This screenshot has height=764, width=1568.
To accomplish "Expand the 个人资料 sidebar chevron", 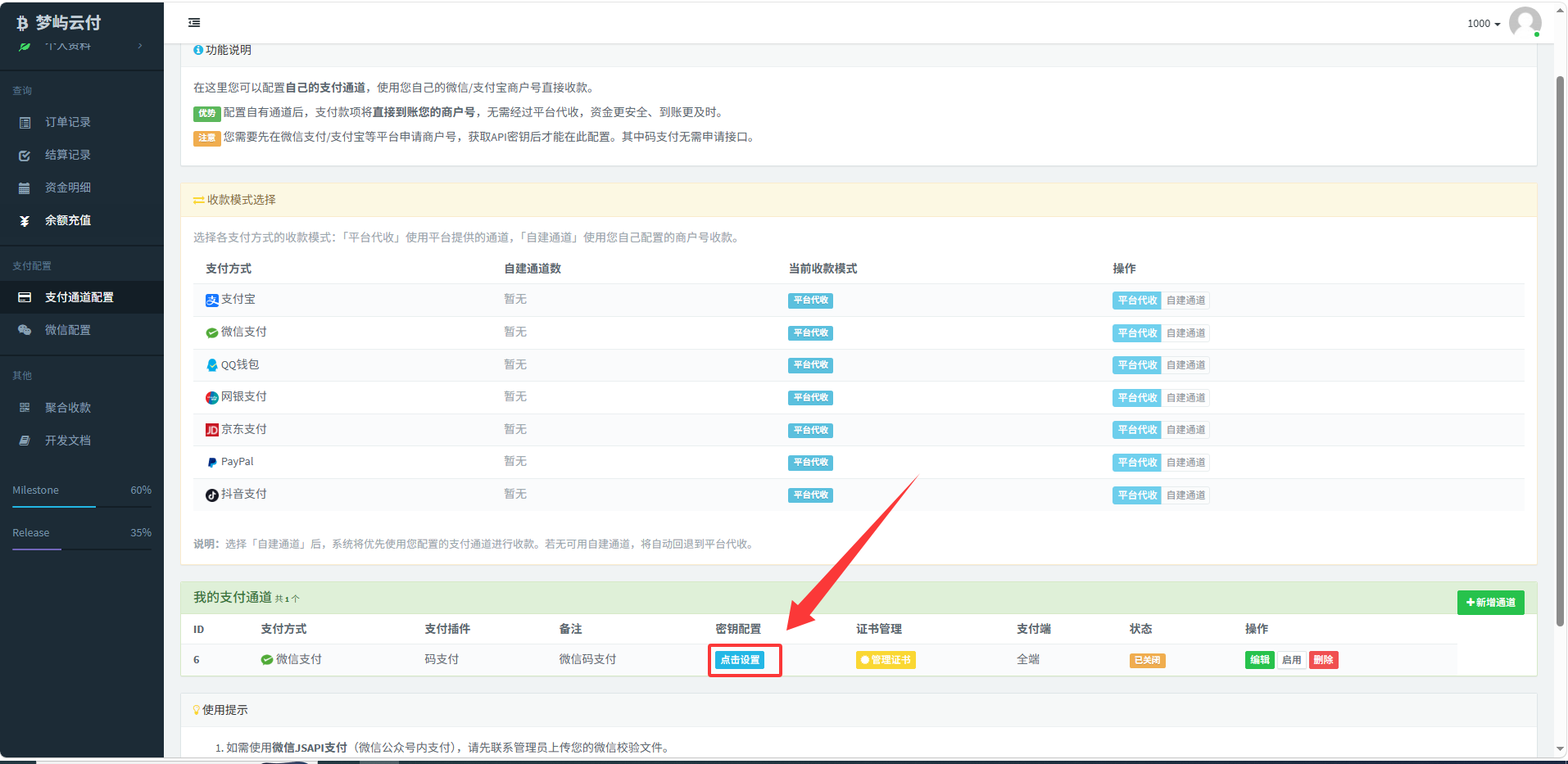I will pyautogui.click(x=140, y=46).
